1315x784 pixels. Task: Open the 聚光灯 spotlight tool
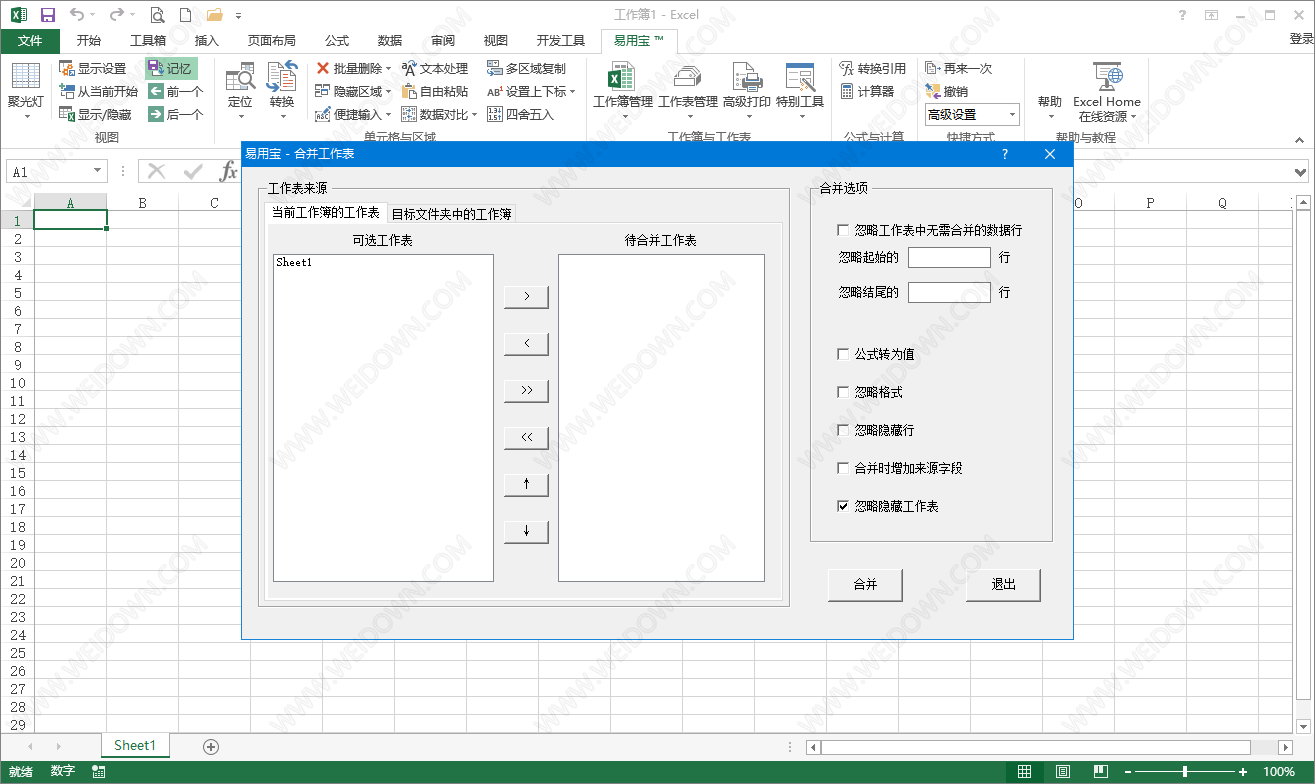click(x=26, y=90)
